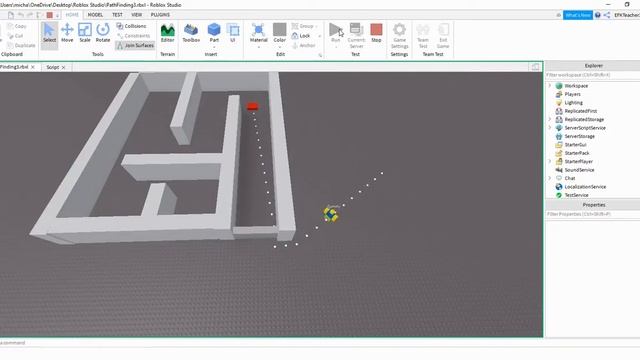Open the Part dropdown arrow
The image size is (640, 360).
(x=214, y=47)
